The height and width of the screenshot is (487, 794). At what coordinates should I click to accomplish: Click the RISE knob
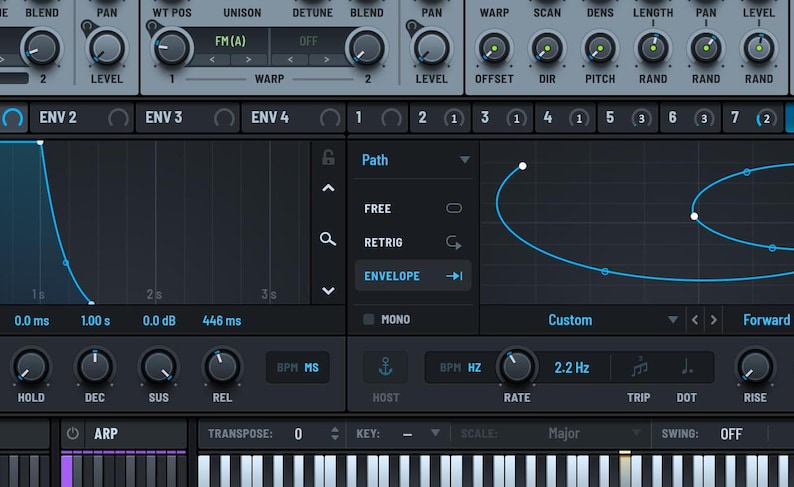coord(755,367)
